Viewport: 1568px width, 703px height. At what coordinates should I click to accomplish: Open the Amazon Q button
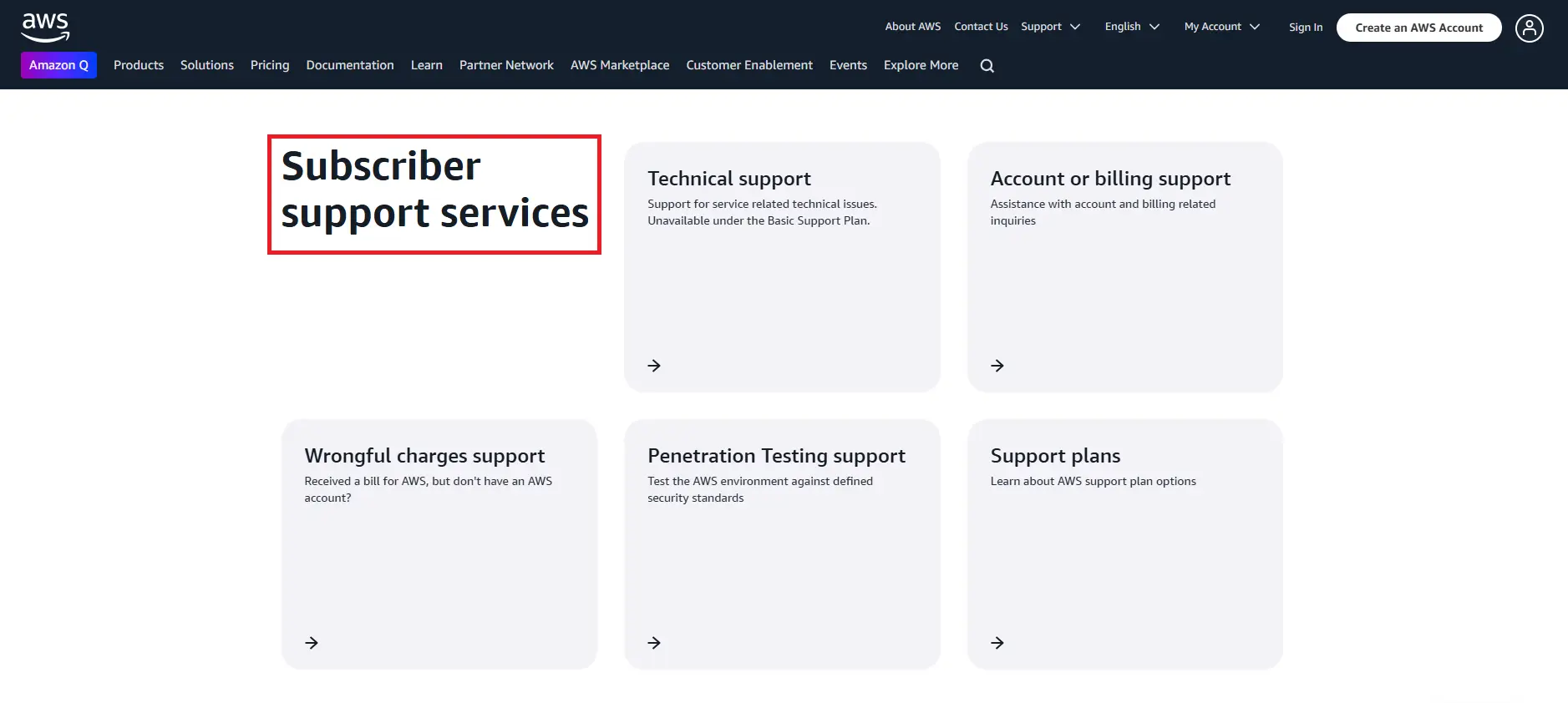[58, 65]
